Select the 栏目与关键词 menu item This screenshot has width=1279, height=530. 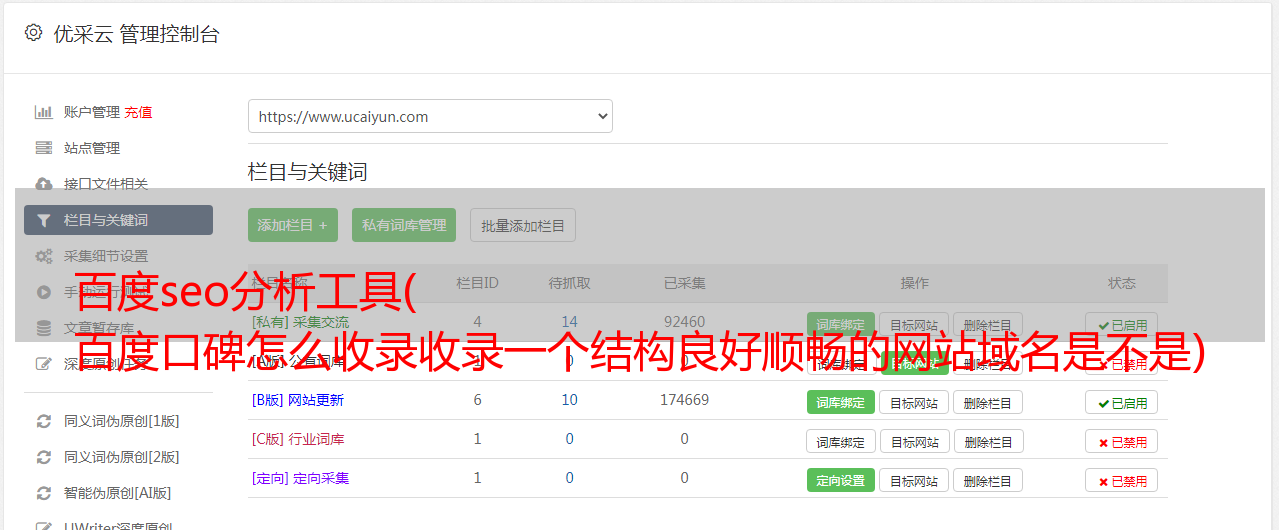click(118, 220)
